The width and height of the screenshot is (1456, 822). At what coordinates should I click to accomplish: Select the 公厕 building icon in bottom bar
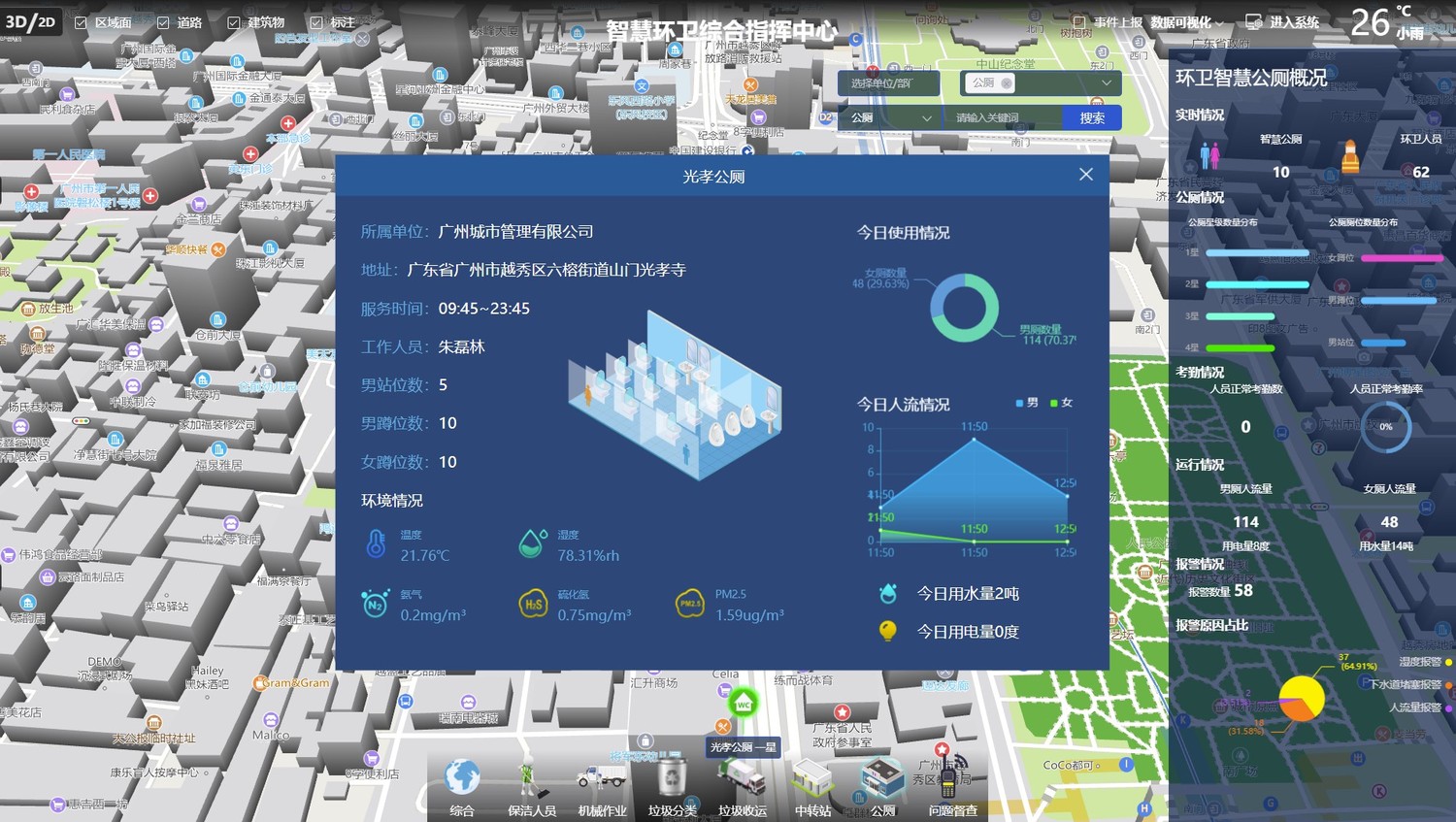[x=882, y=778]
